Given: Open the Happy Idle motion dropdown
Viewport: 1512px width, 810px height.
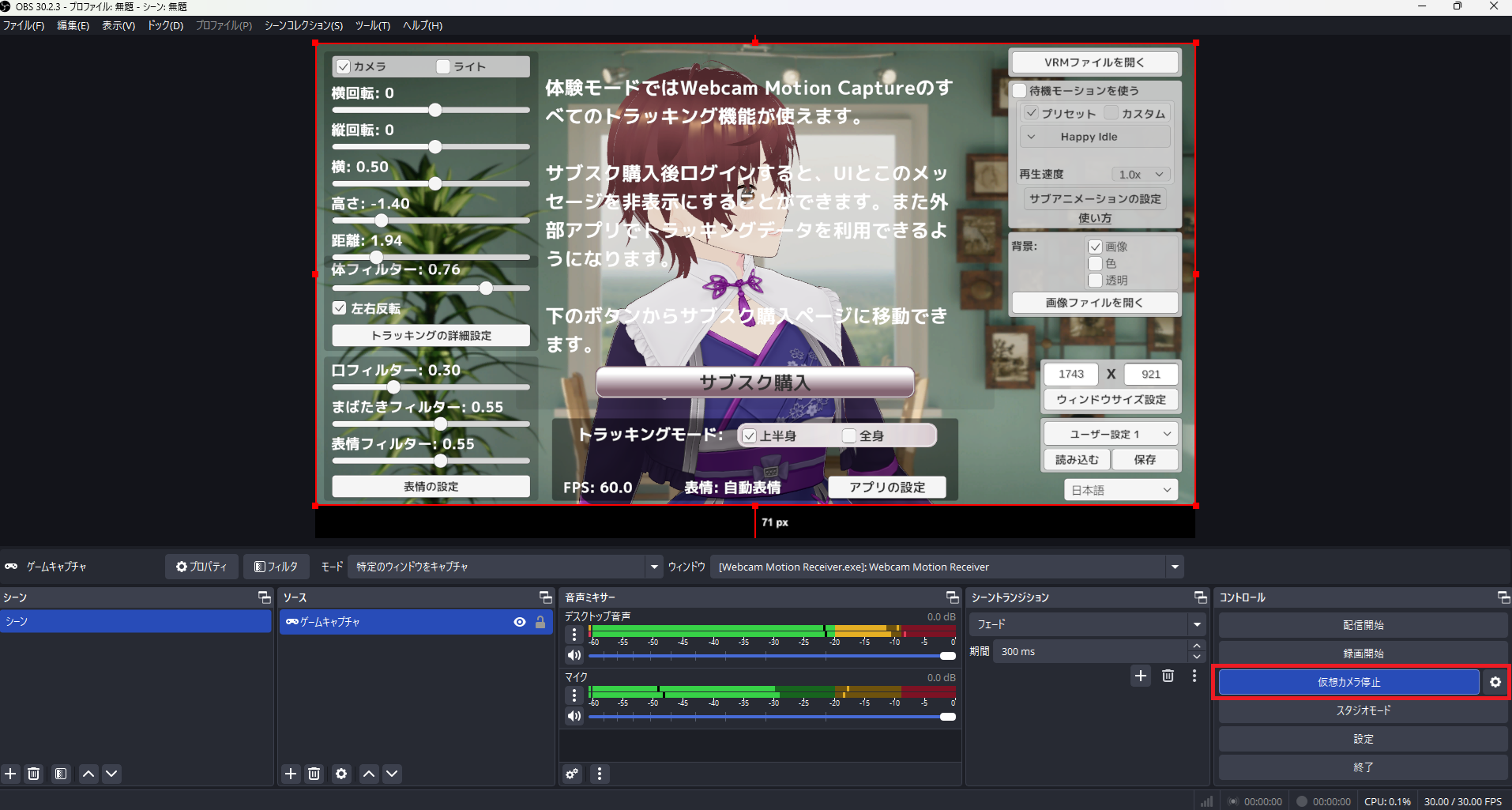Looking at the screenshot, I should tap(1095, 137).
